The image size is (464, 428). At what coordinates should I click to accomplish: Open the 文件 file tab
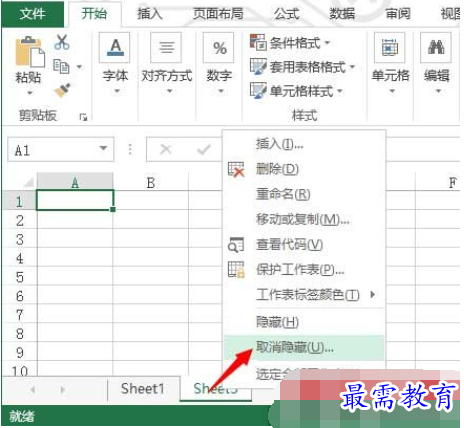[32, 14]
